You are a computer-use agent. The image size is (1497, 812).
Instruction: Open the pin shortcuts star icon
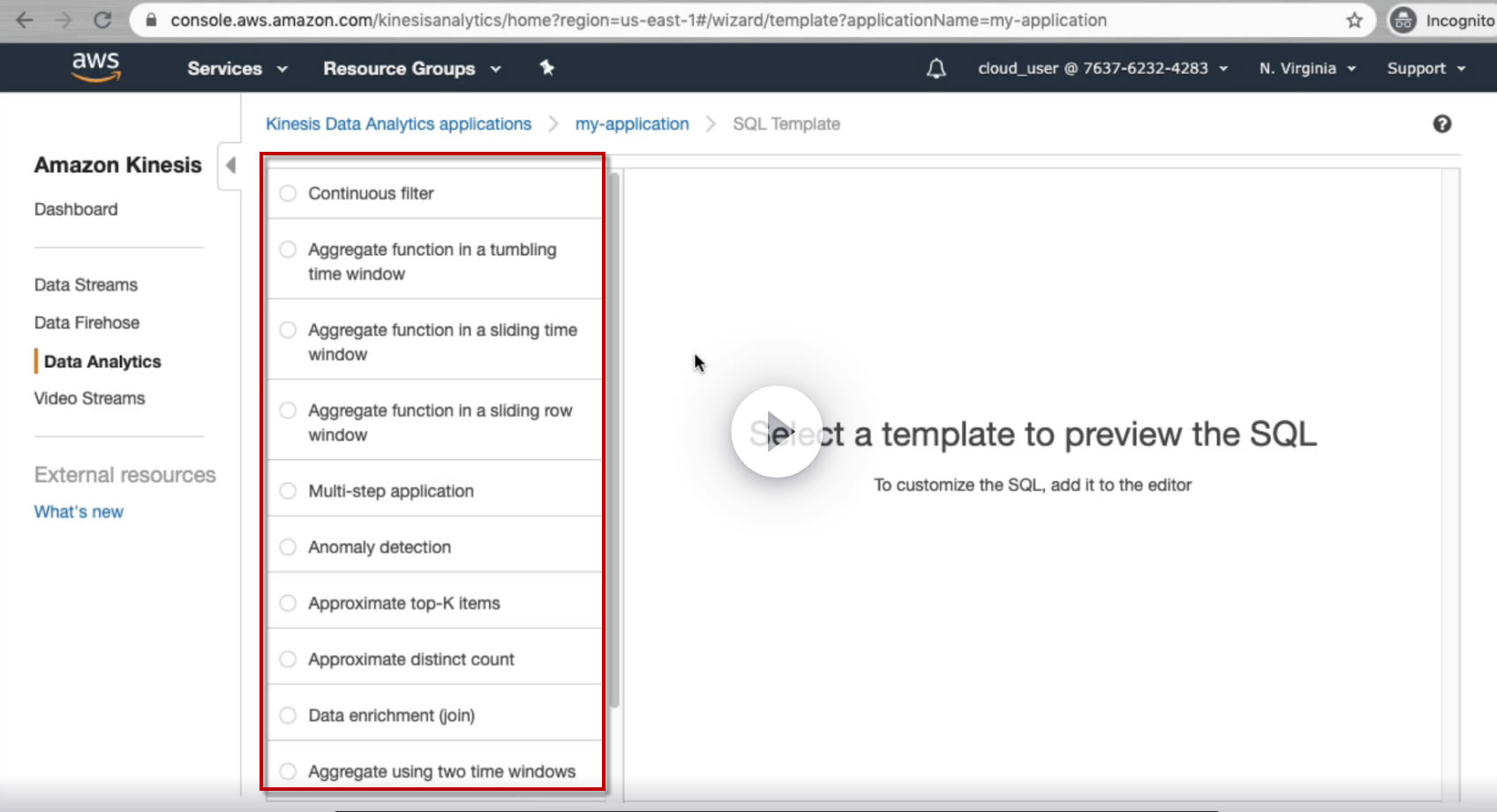click(x=547, y=68)
